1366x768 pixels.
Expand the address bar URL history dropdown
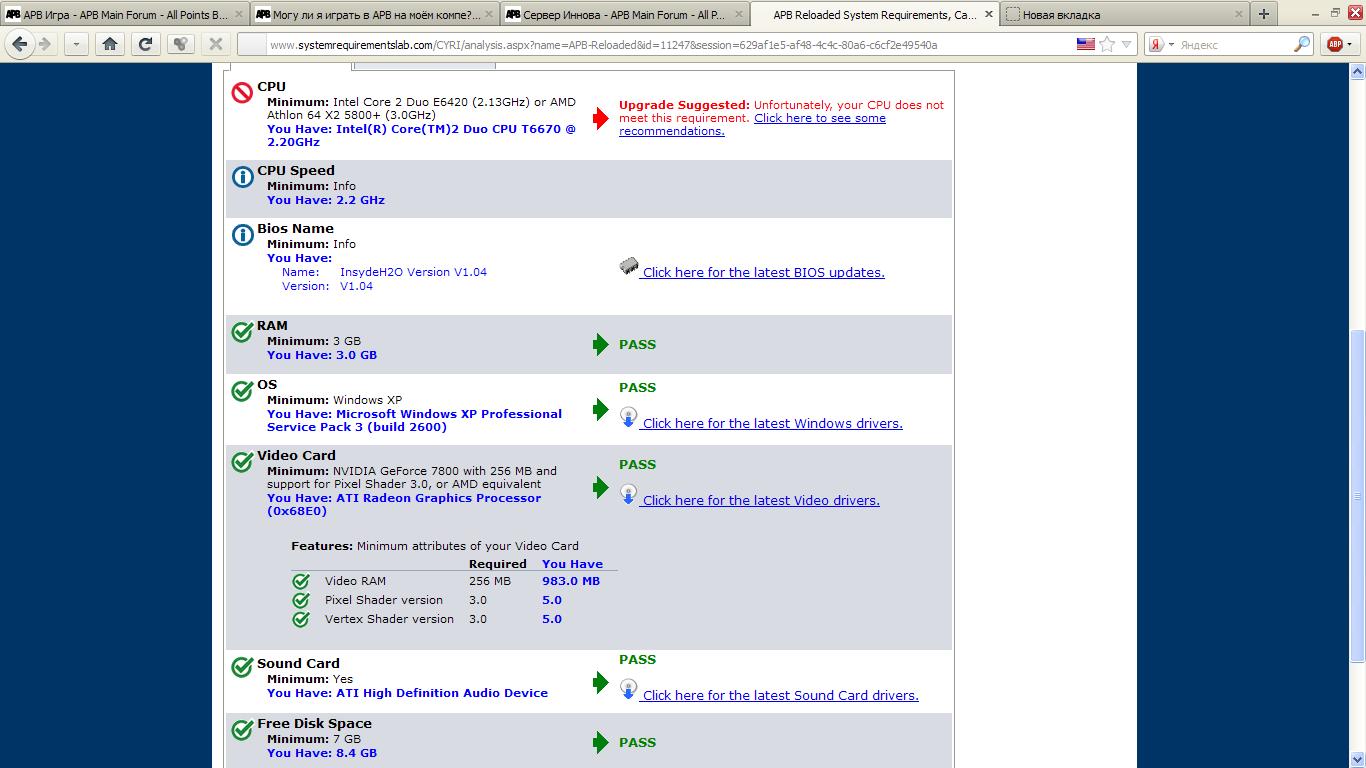click(x=1127, y=44)
